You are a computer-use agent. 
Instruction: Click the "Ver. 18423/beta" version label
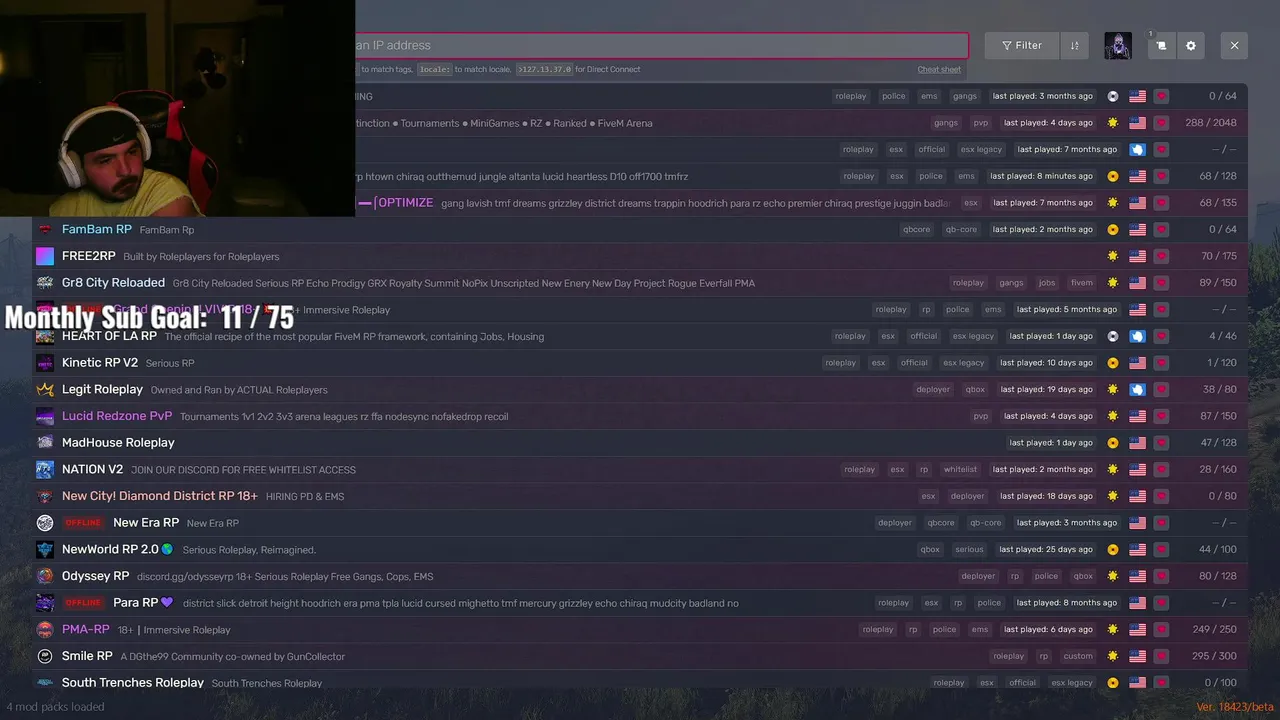[1235, 707]
